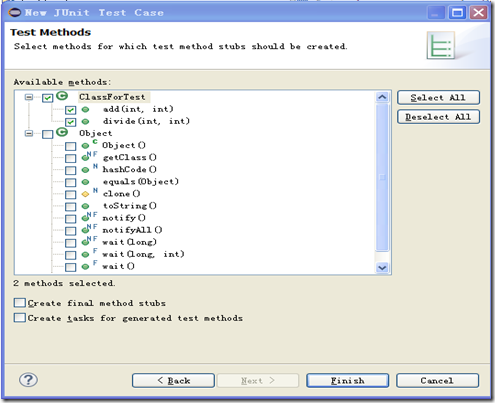Click the method icon beside notifyAll()
Screen dimensions: 495x403
89,229
